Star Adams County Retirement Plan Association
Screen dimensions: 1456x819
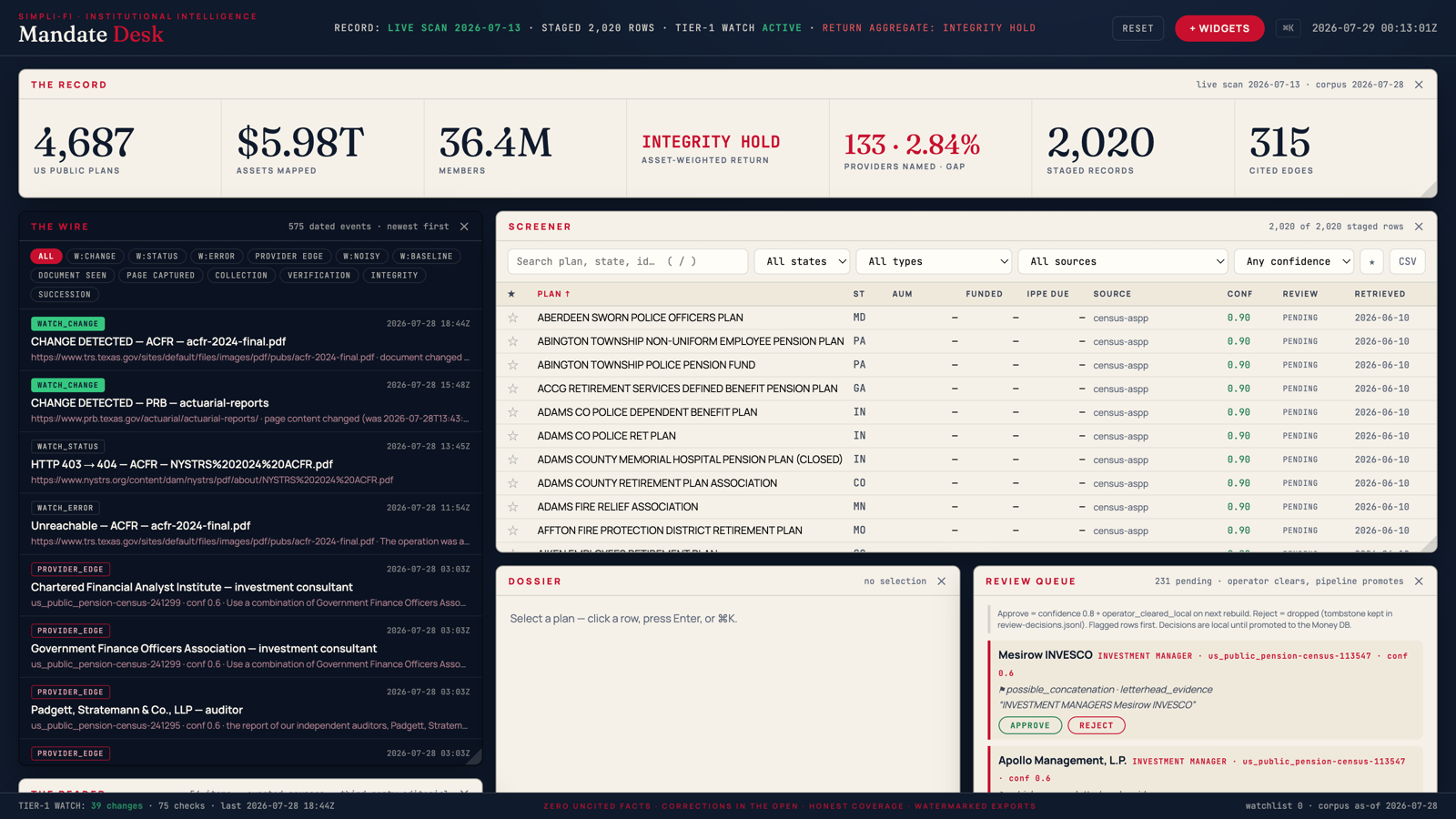(x=513, y=483)
